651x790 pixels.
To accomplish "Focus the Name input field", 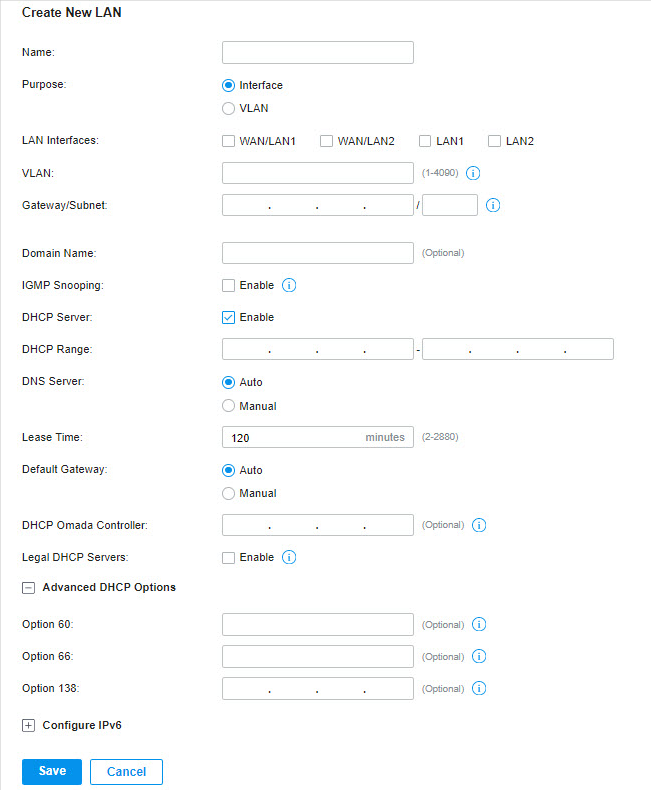I will 317,52.
